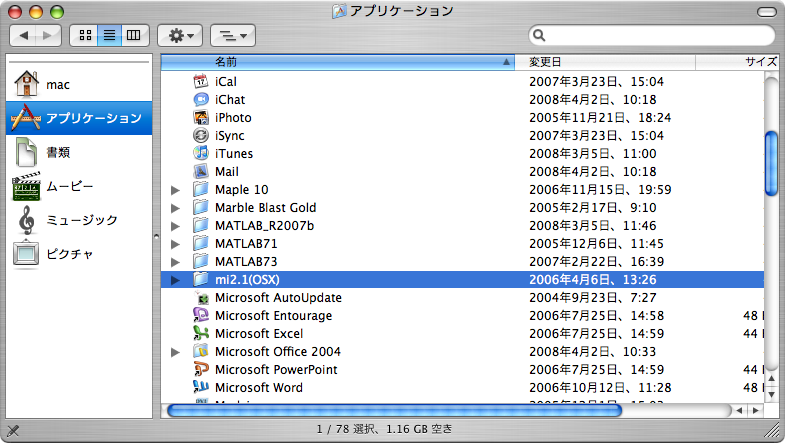Click the date 2005年11月21日、18:24
This screenshot has width=785, height=443.
point(600,118)
